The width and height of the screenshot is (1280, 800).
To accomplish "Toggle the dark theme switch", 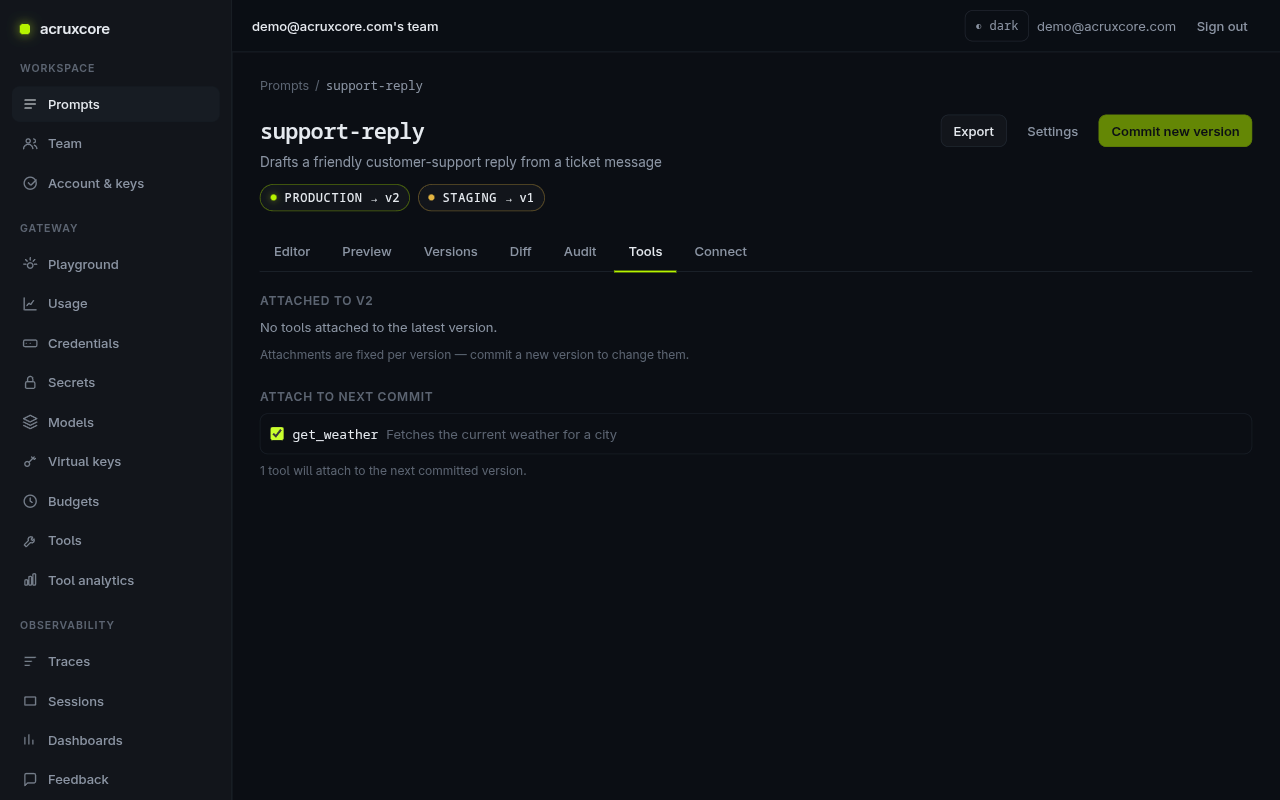I will coord(996,26).
